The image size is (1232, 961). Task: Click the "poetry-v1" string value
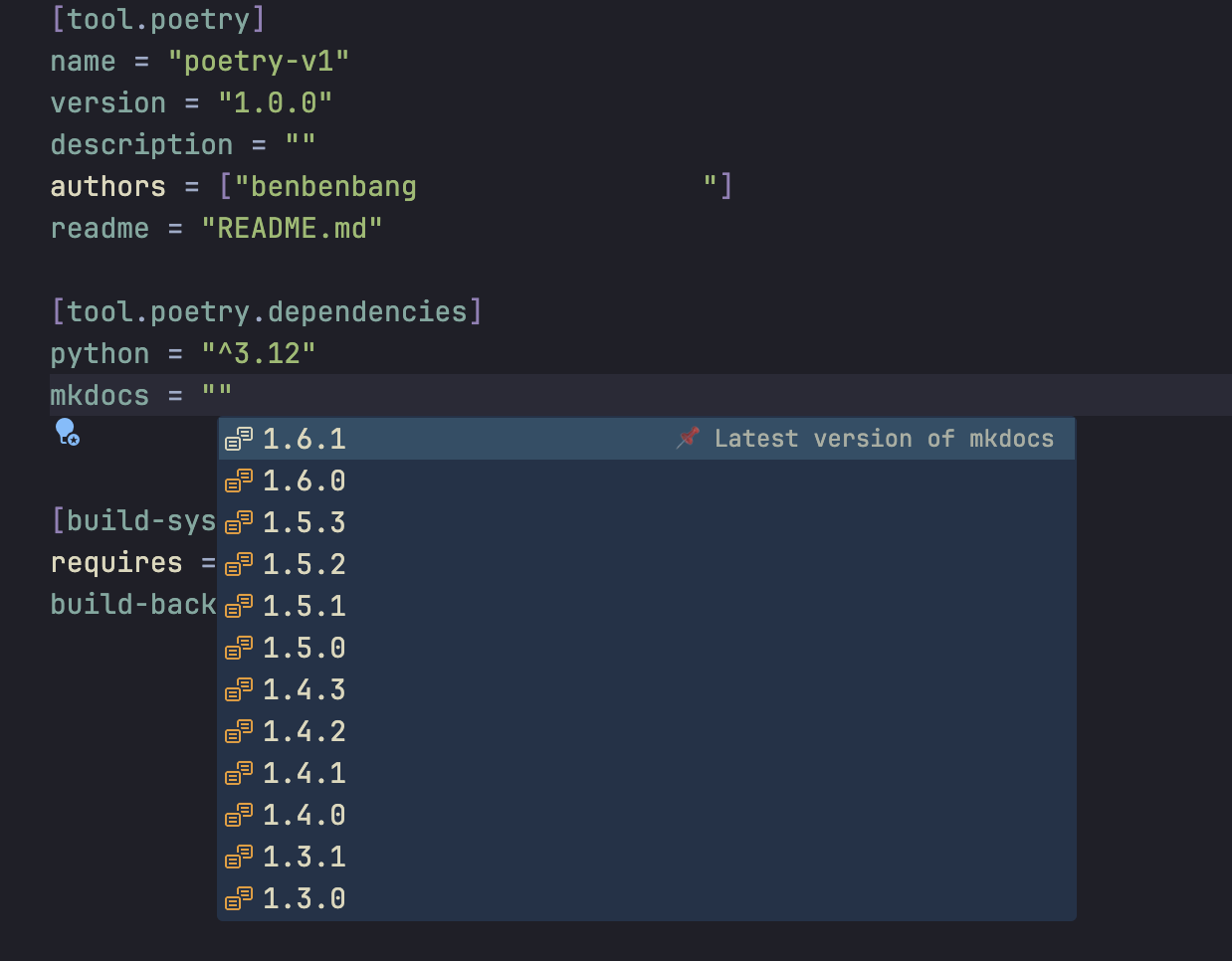point(259,61)
